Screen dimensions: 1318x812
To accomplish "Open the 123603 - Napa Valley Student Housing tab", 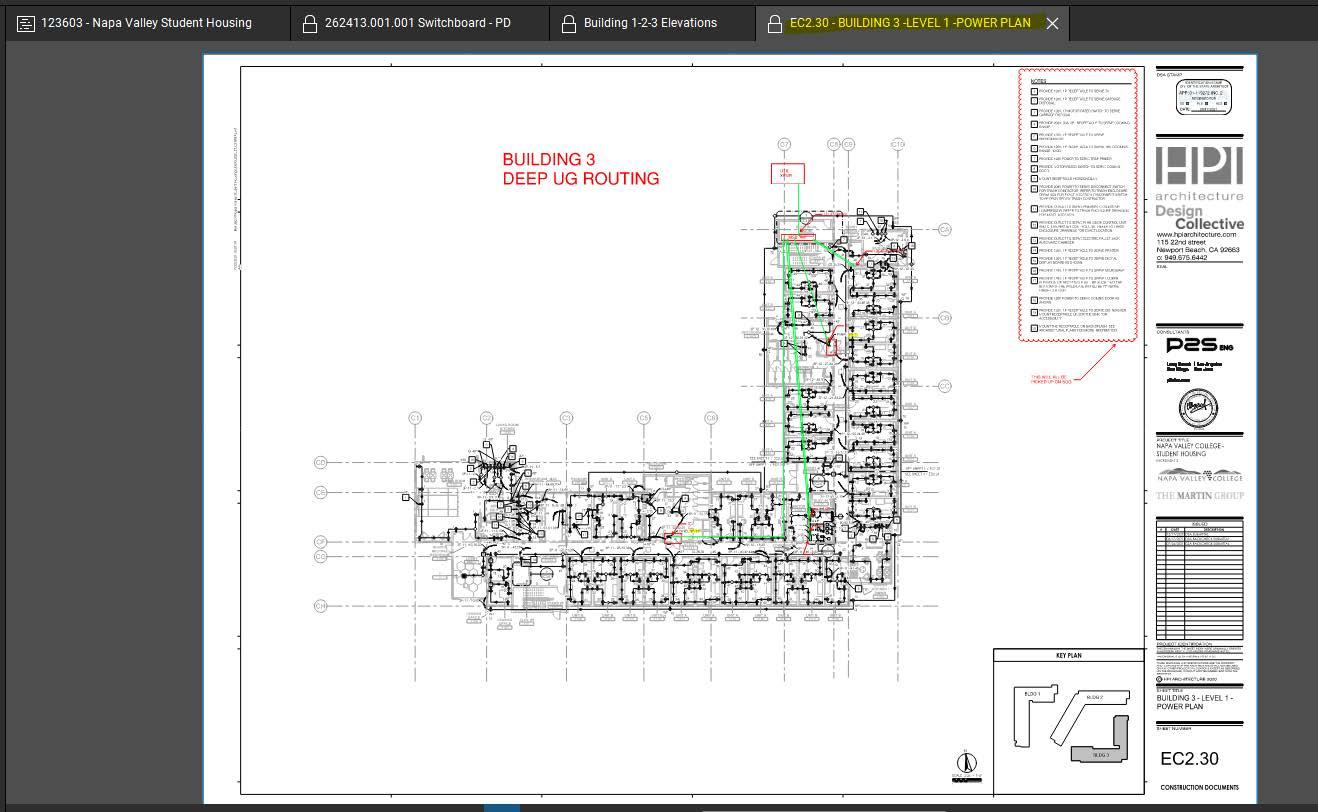I will click(x=146, y=23).
